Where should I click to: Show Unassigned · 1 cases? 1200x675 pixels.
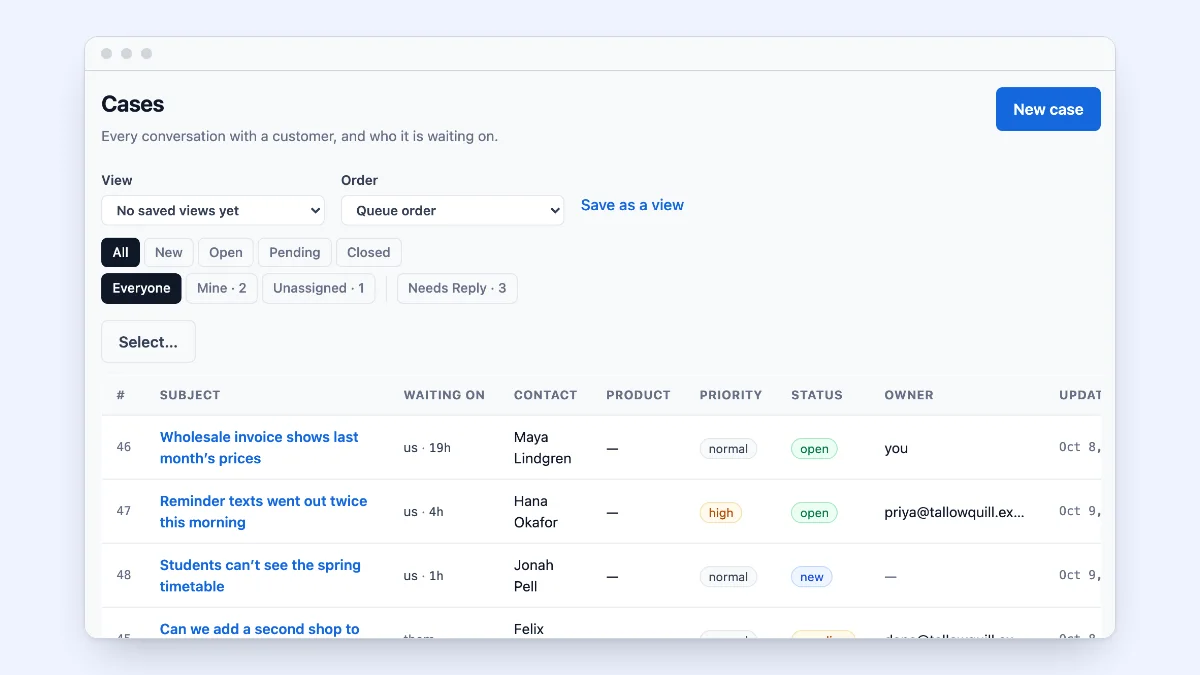(319, 288)
